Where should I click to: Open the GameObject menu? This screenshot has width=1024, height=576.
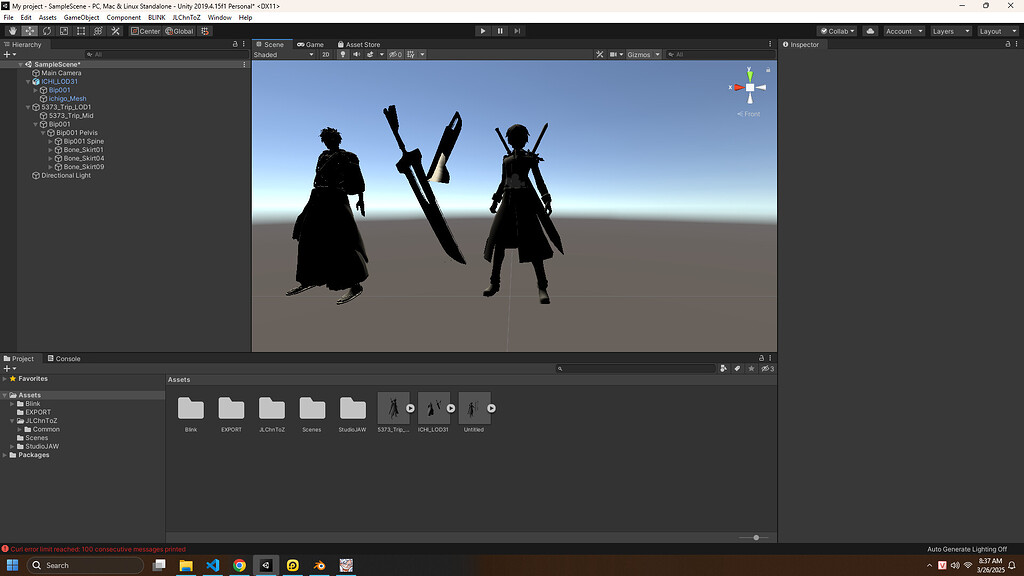[80, 17]
